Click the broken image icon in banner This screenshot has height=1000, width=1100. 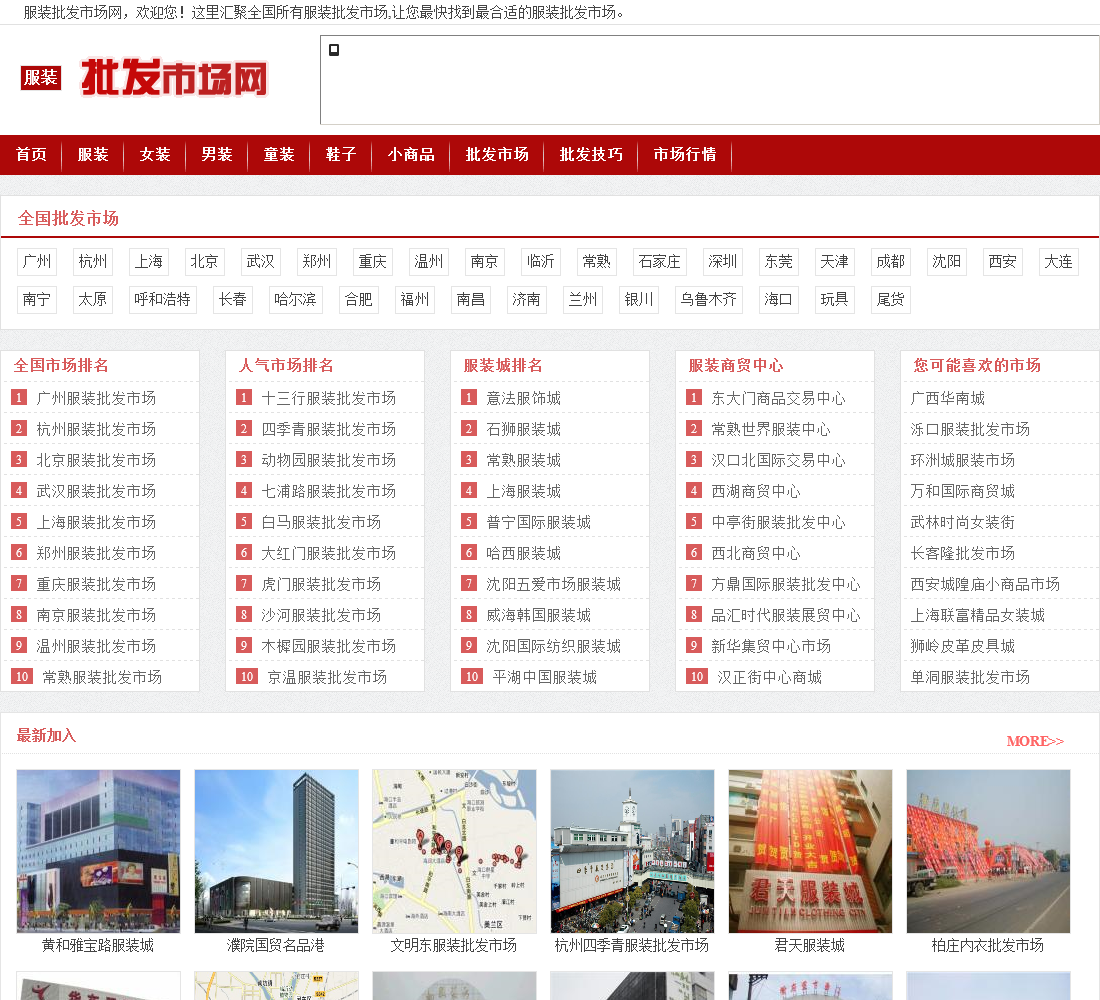(x=334, y=50)
